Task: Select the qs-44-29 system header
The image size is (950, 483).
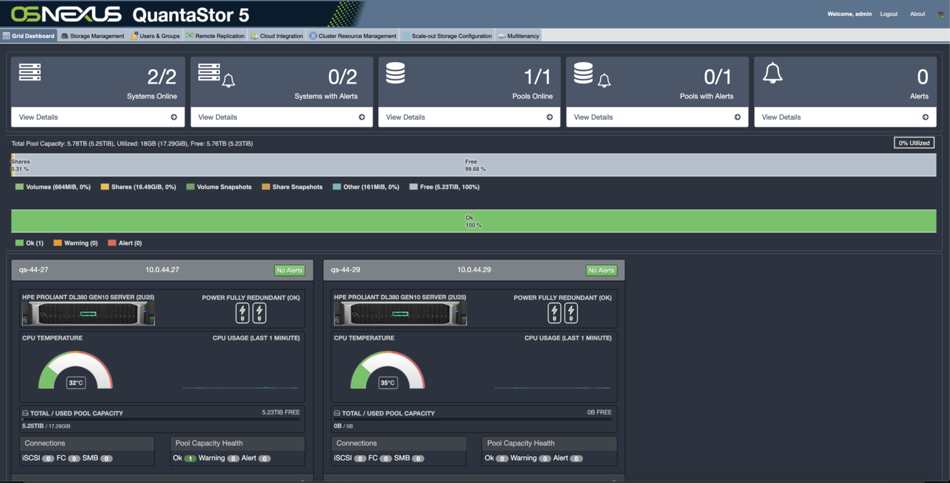Action: point(474,270)
